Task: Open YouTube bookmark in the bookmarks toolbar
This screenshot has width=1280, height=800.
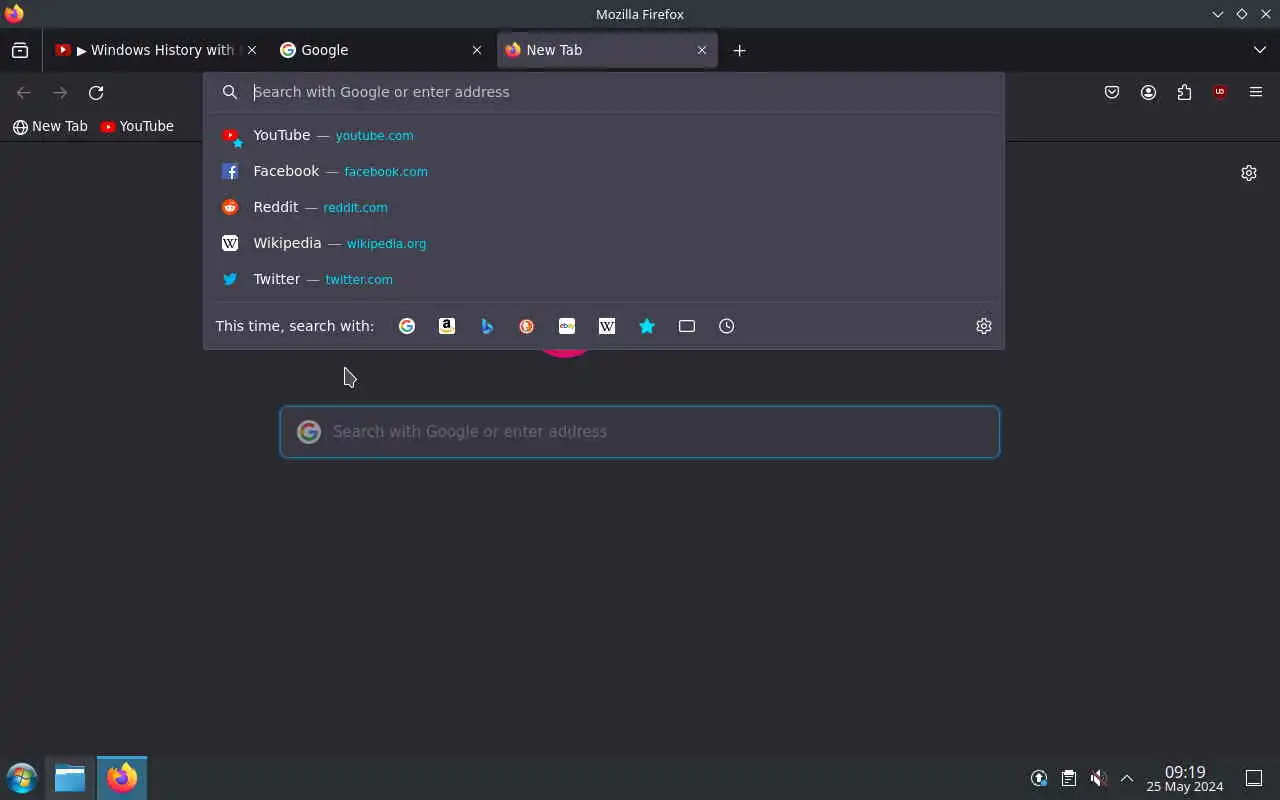Action: tap(137, 126)
